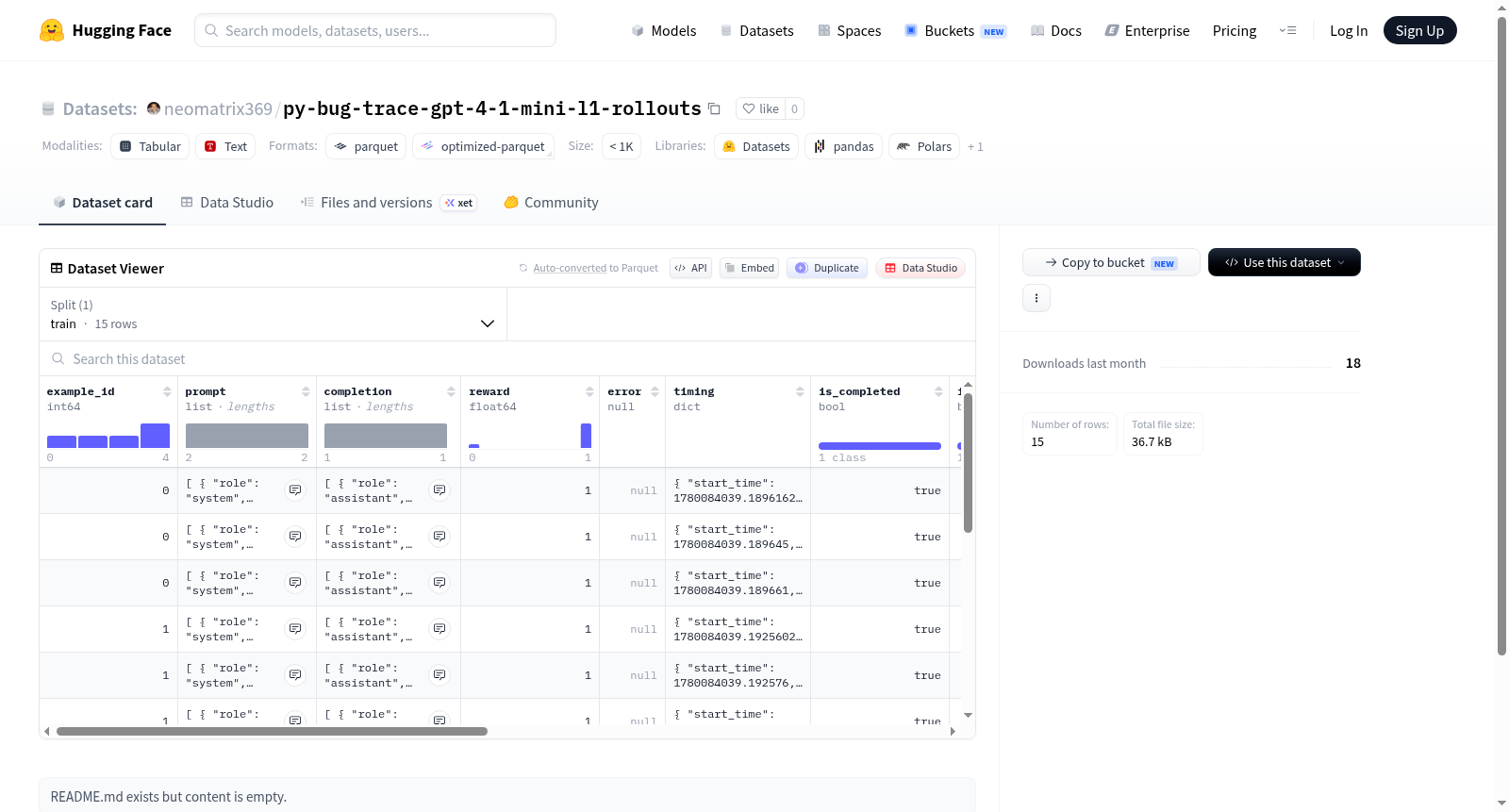Viewport: 1509px width, 812px height.
Task: Select the Polars library tag
Action: pyautogui.click(x=924, y=146)
